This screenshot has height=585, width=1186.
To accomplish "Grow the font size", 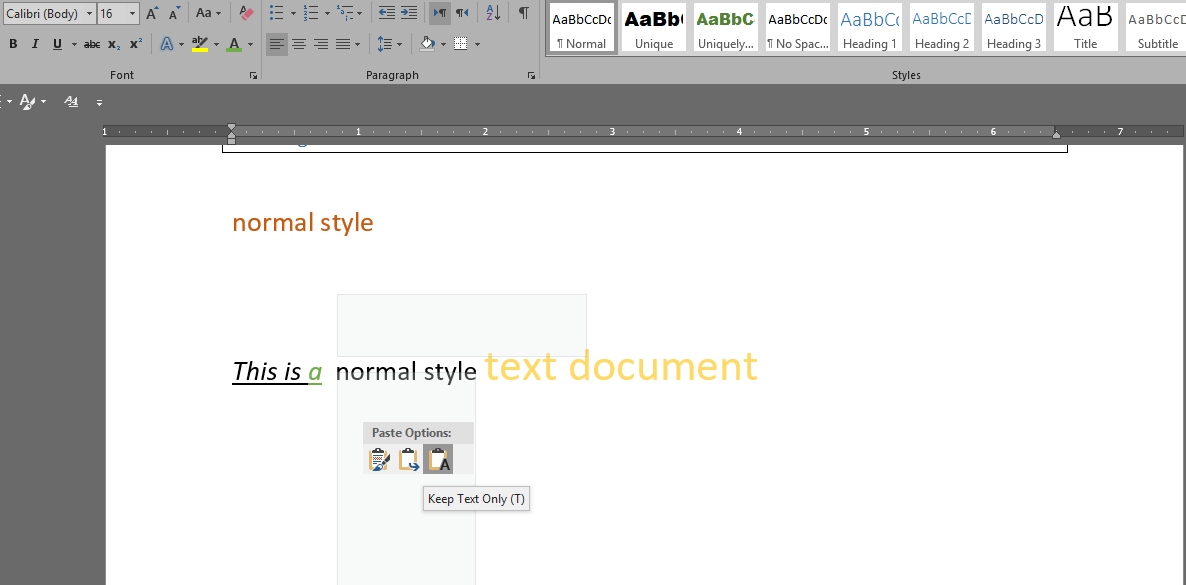I will point(152,13).
